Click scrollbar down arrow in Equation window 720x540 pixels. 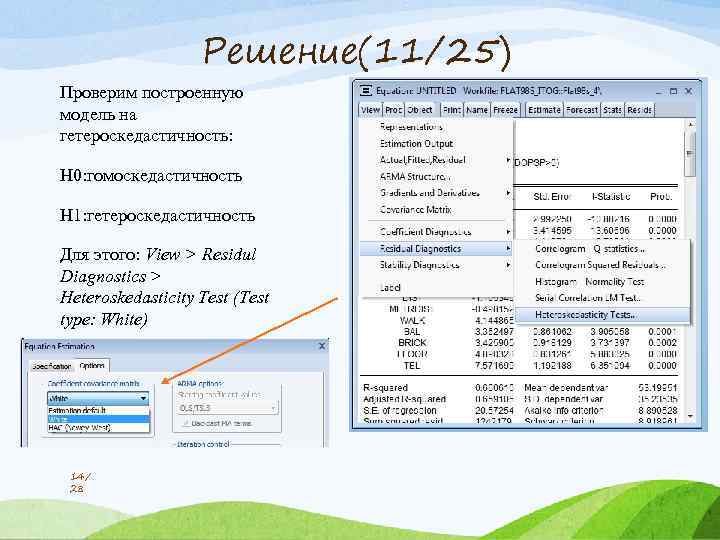pyautogui.click(x=690, y=416)
